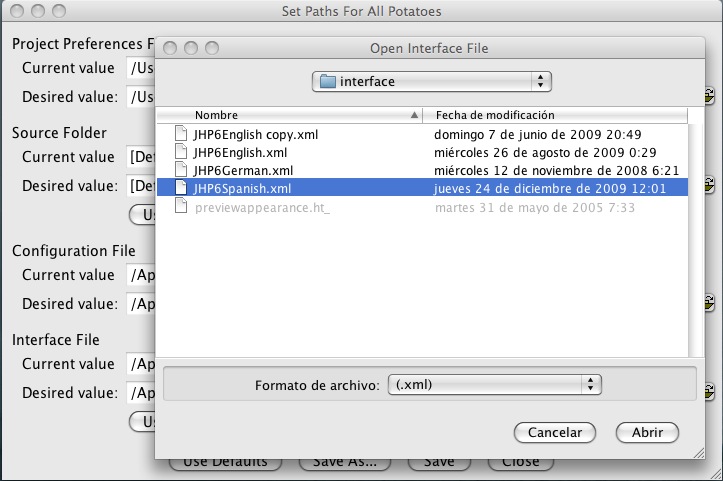This screenshot has height=481, width=723.
Task: Click the date miércoles 12 de noviembre de 2008 6:21
Action: coord(557,170)
